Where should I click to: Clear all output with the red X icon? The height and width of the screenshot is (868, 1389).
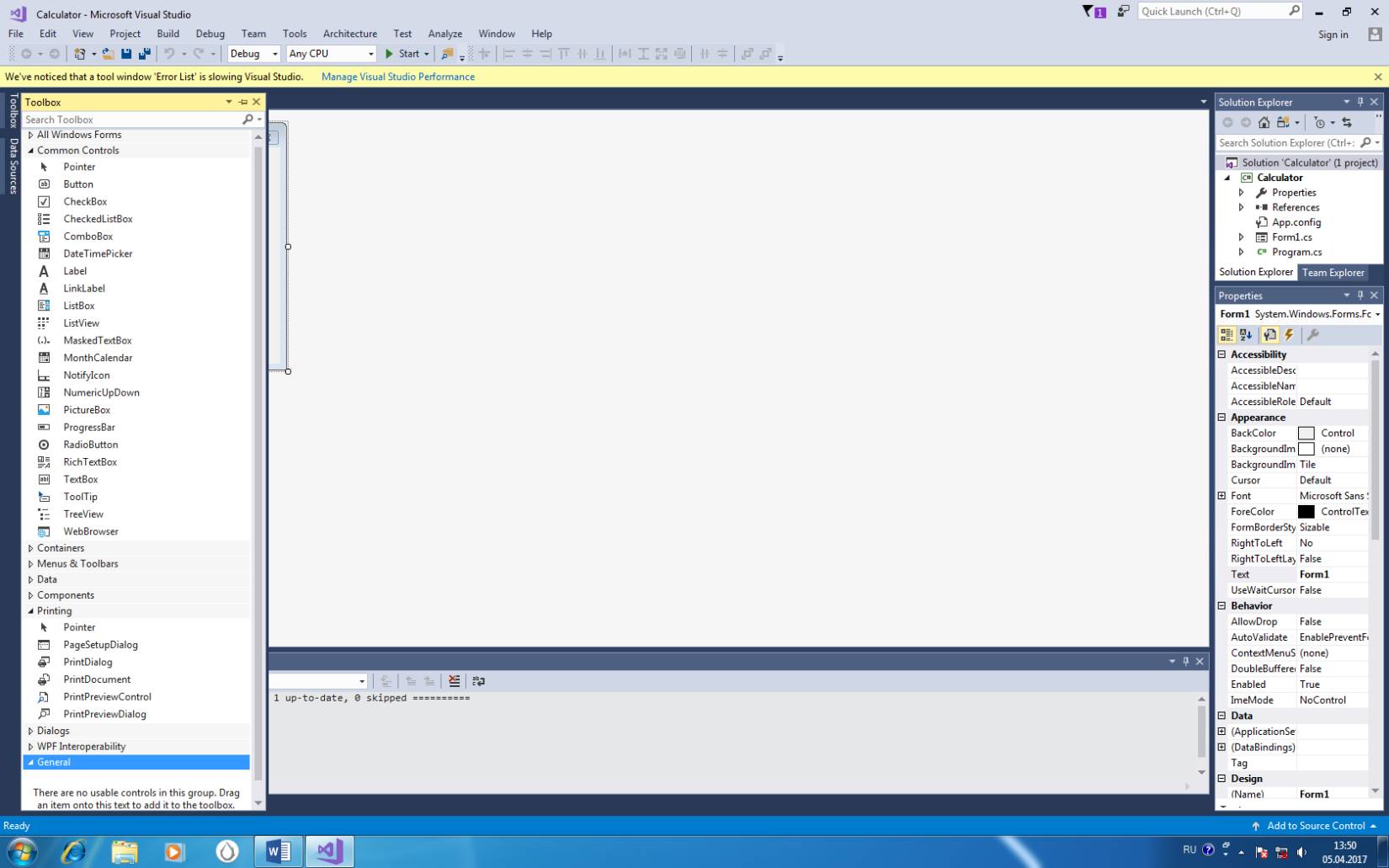[x=454, y=681]
